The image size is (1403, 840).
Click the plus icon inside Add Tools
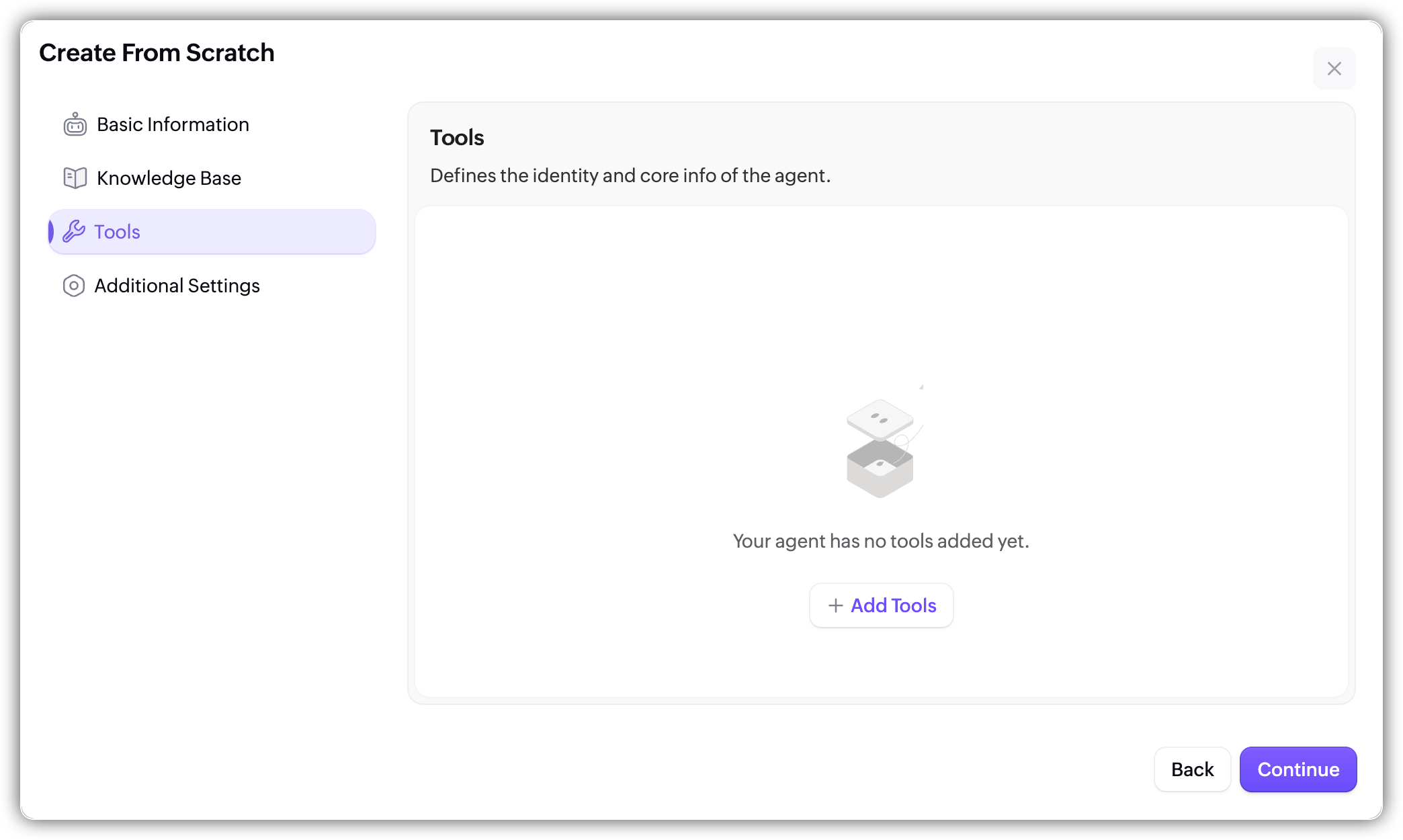(835, 605)
